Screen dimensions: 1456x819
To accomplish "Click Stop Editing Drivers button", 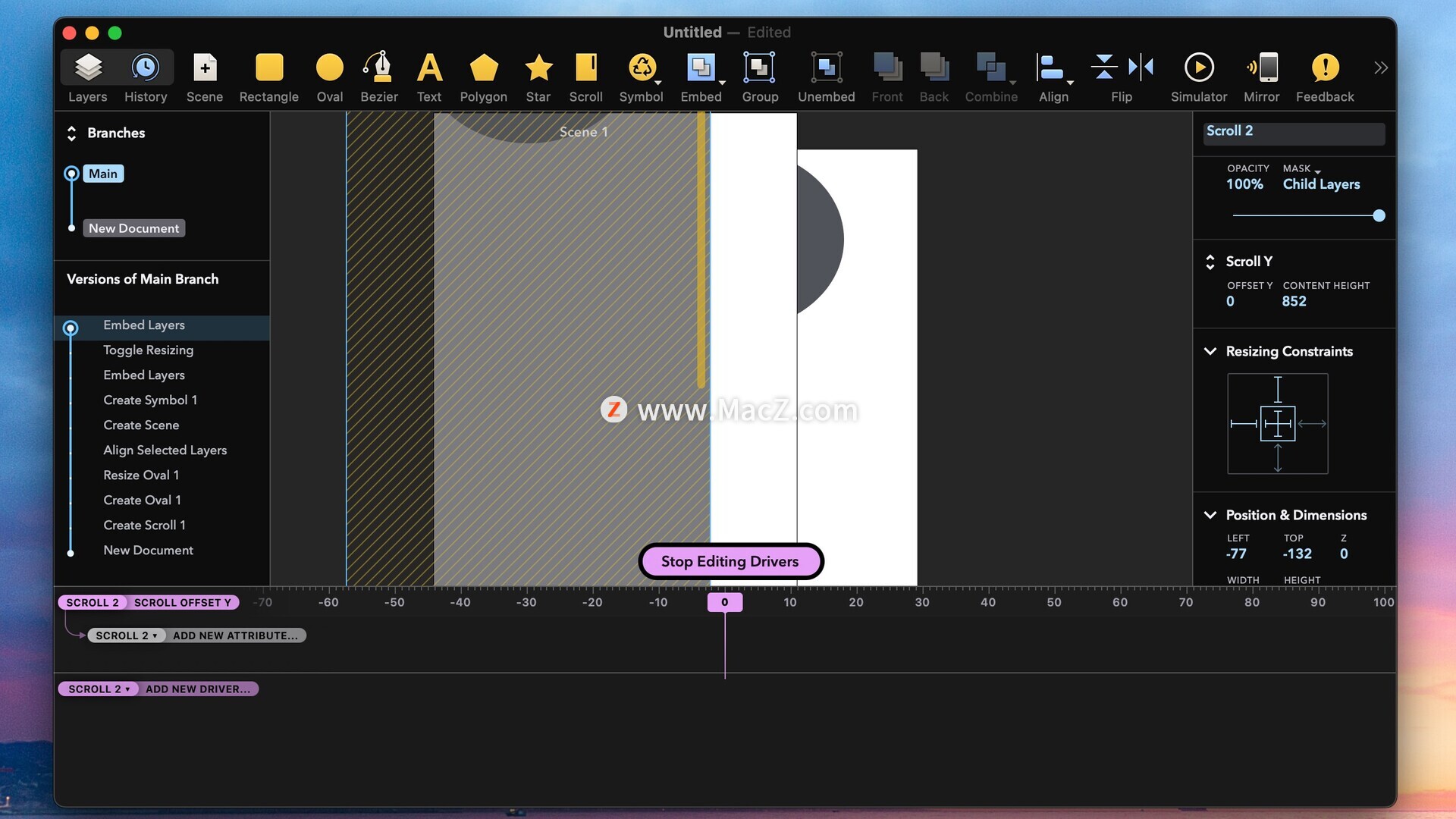I will (730, 561).
